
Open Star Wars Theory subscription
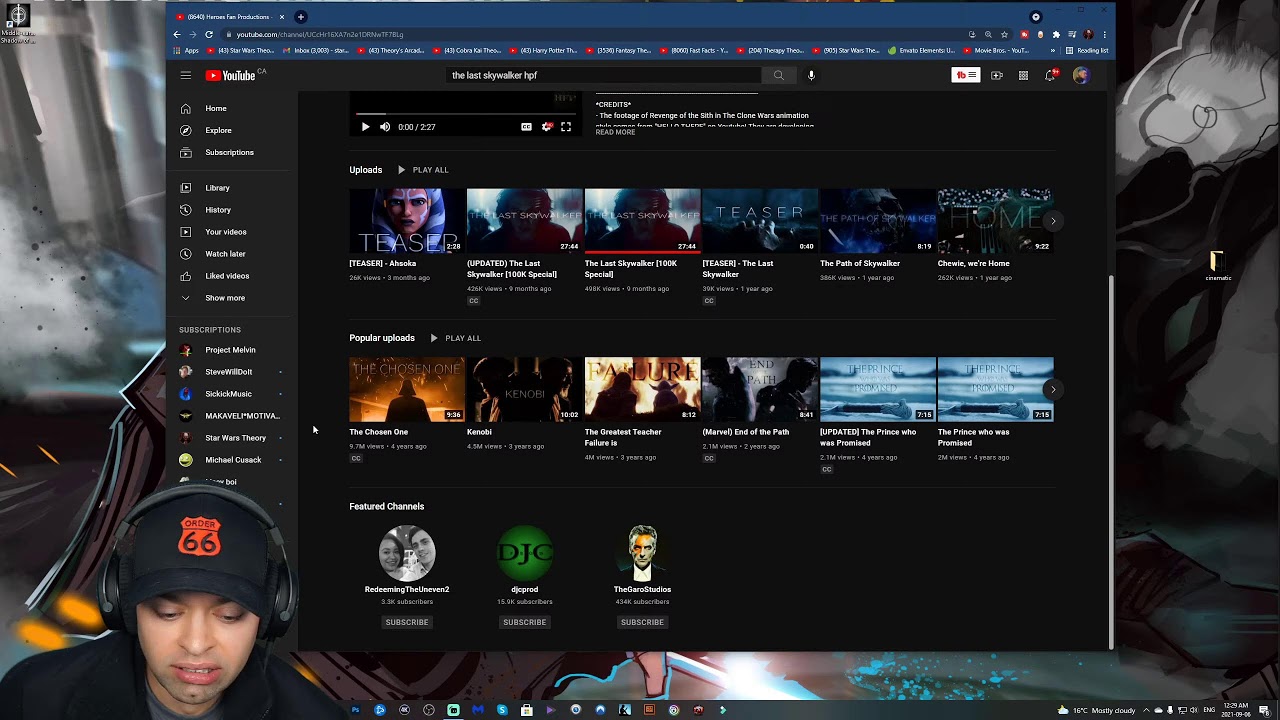coord(234,438)
